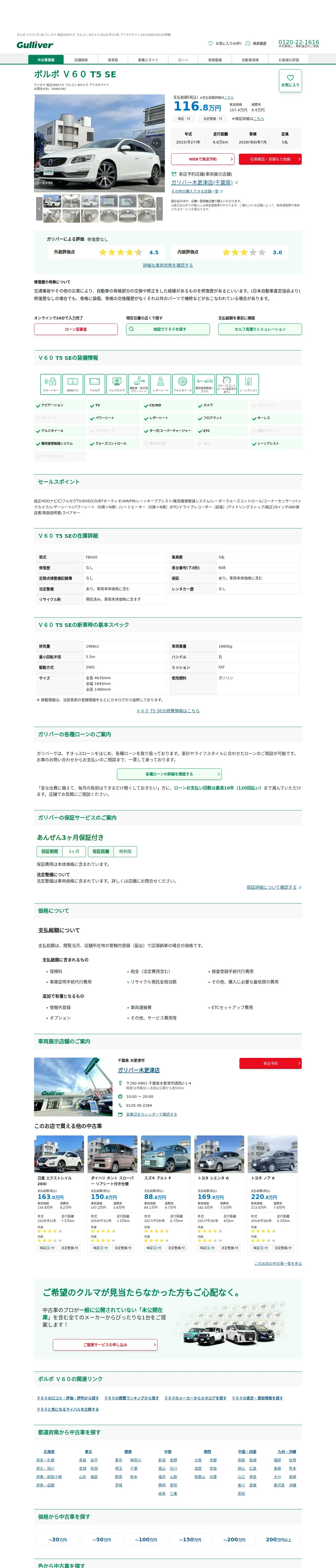Screen dimensions: 336x1568
Task: Select the 自動車保険 tab
Action: (x=250, y=60)
